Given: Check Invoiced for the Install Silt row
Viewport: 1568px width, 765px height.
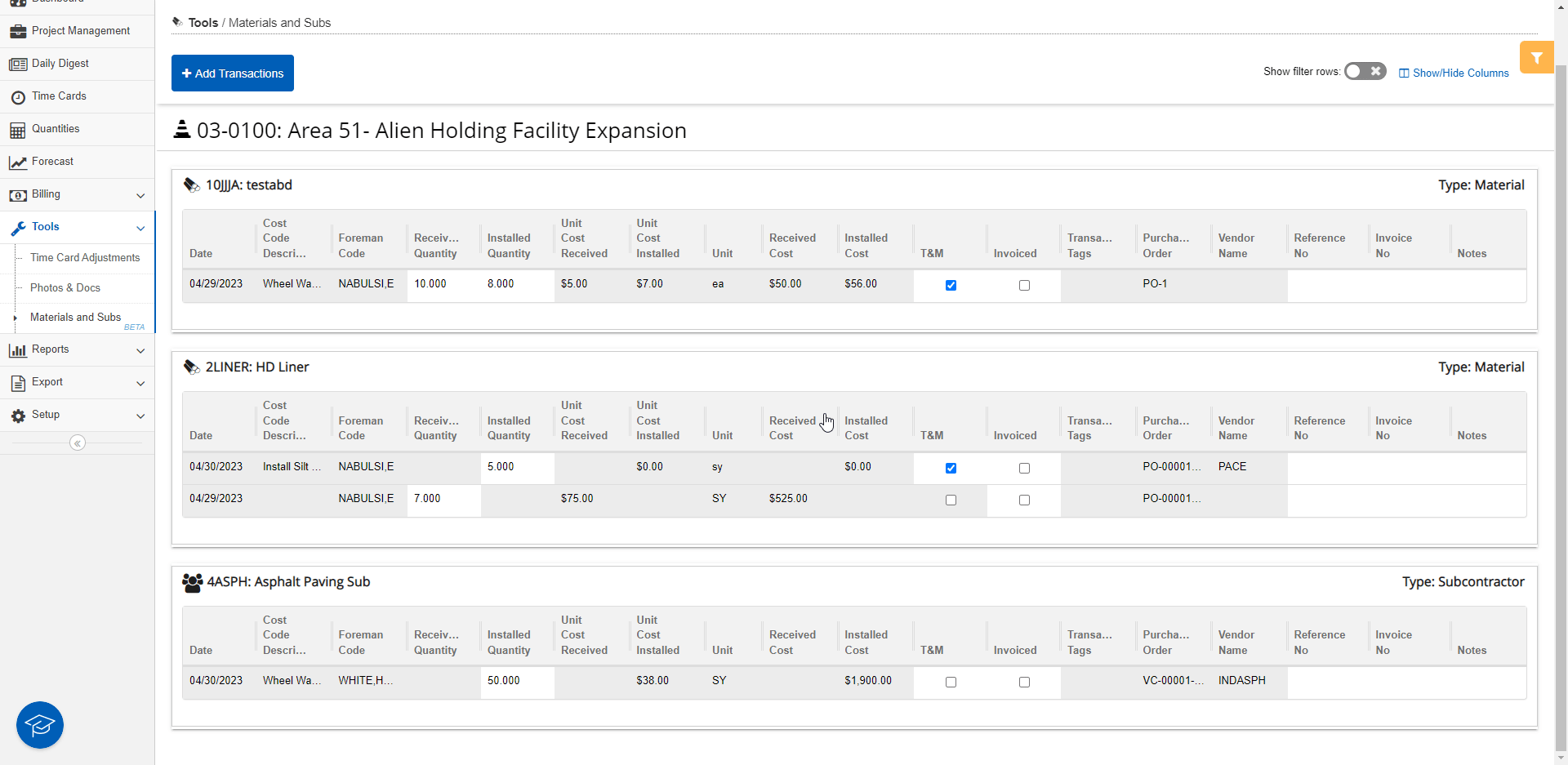Looking at the screenshot, I should point(1024,469).
